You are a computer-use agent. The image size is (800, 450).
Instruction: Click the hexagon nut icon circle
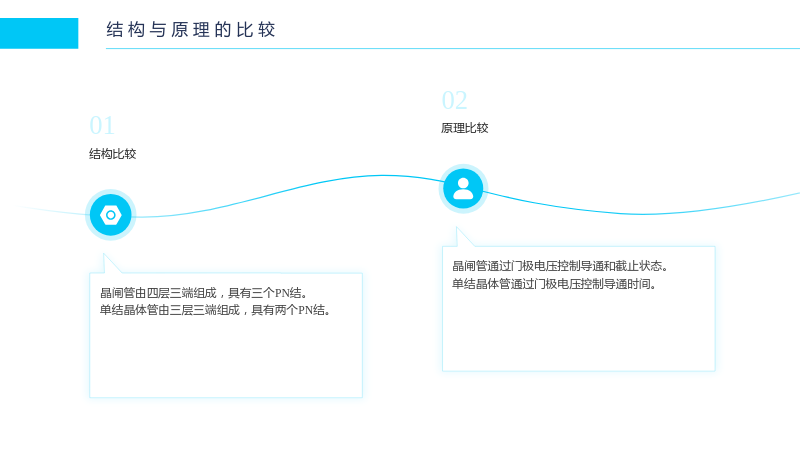pos(110,215)
